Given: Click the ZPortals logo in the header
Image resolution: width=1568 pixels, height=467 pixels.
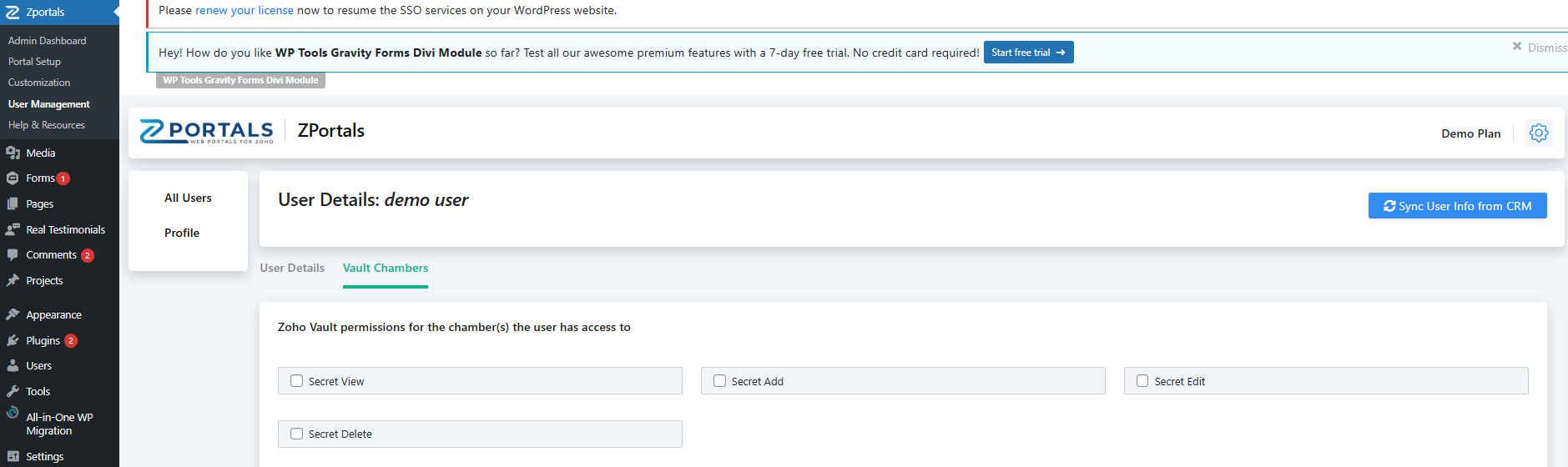Looking at the screenshot, I should tap(206, 132).
